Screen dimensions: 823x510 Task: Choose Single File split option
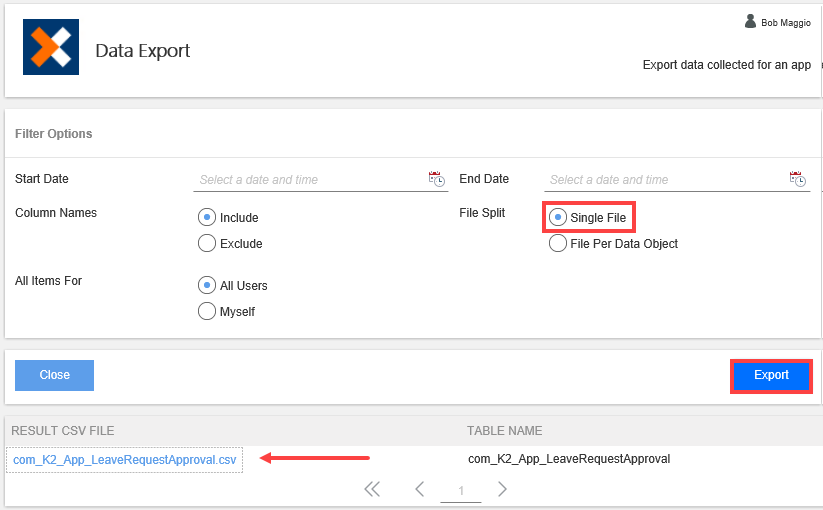557,217
